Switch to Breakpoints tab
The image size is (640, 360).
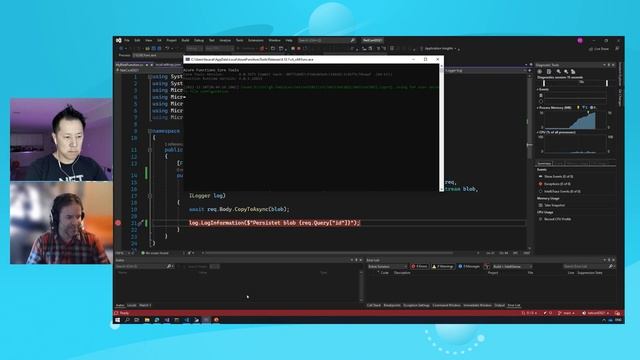(x=392, y=305)
